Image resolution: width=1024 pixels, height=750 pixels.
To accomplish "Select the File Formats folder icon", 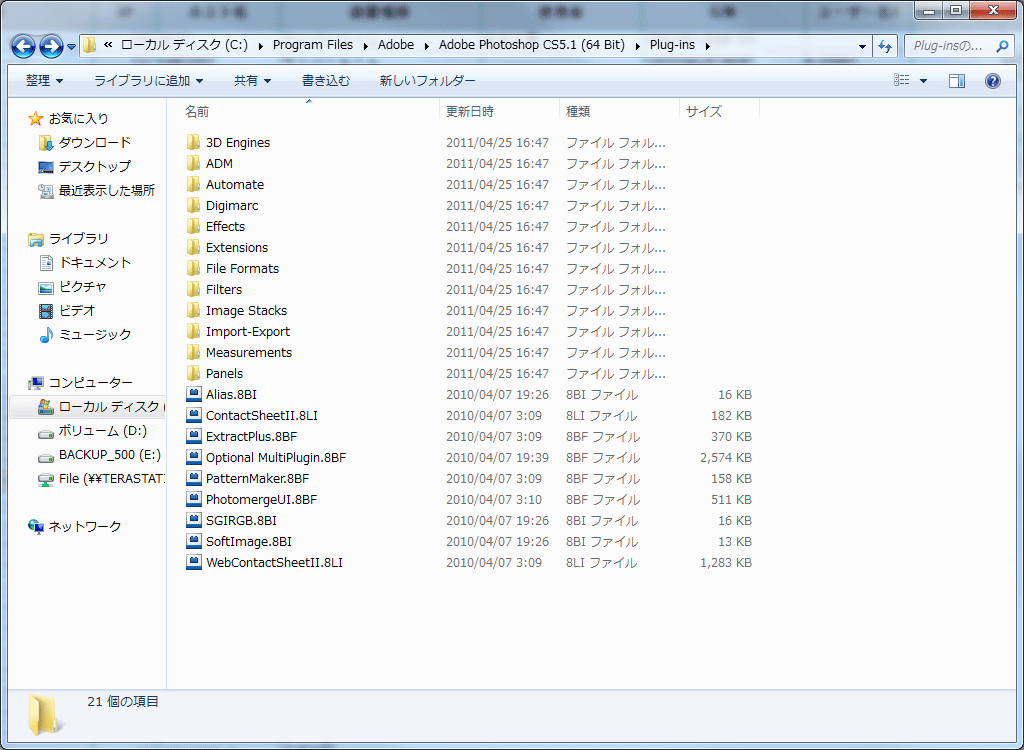I will coord(193,268).
